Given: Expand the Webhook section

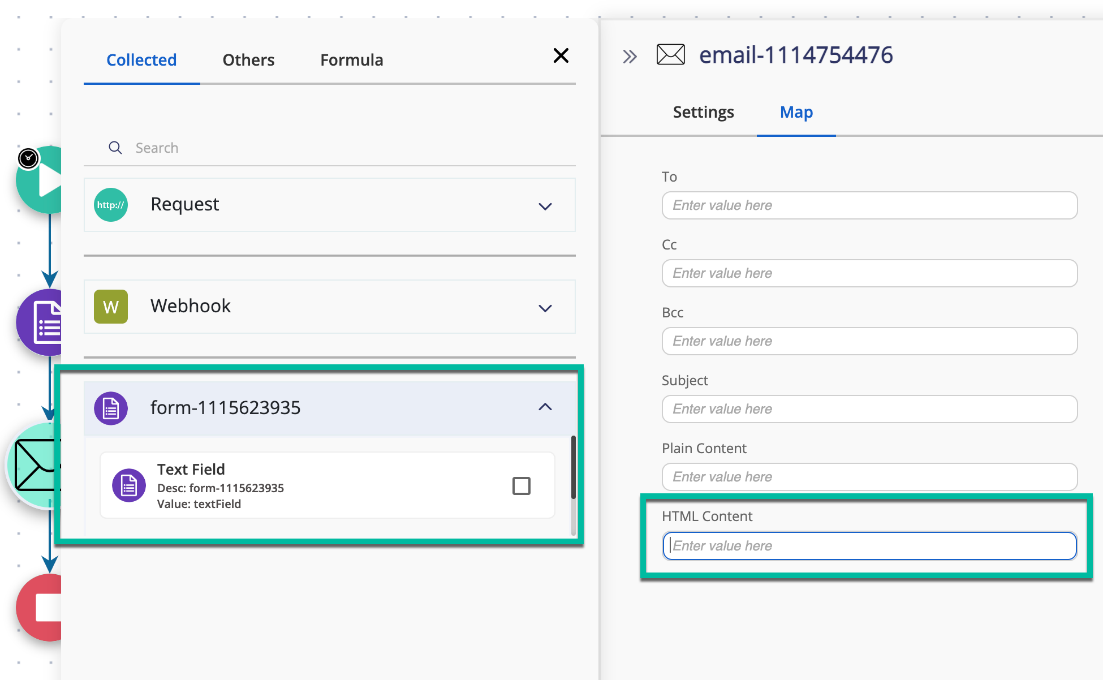Looking at the screenshot, I should 545,307.
